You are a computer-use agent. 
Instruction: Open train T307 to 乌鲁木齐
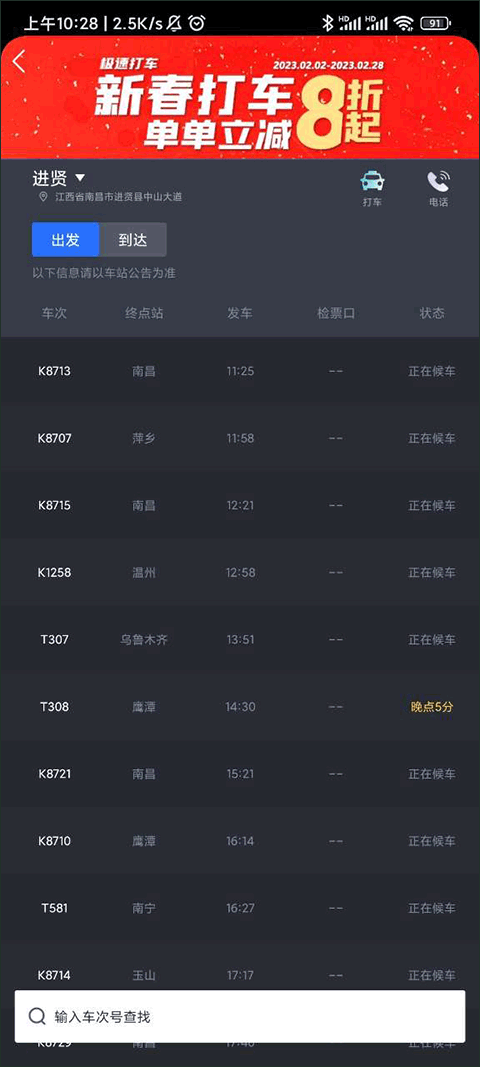[x=240, y=640]
